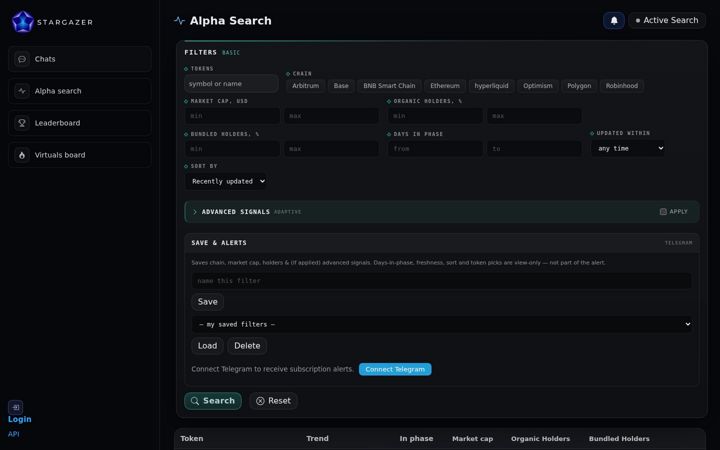
Task: Open the Leaderboard page
Action: pyautogui.click(x=80, y=123)
